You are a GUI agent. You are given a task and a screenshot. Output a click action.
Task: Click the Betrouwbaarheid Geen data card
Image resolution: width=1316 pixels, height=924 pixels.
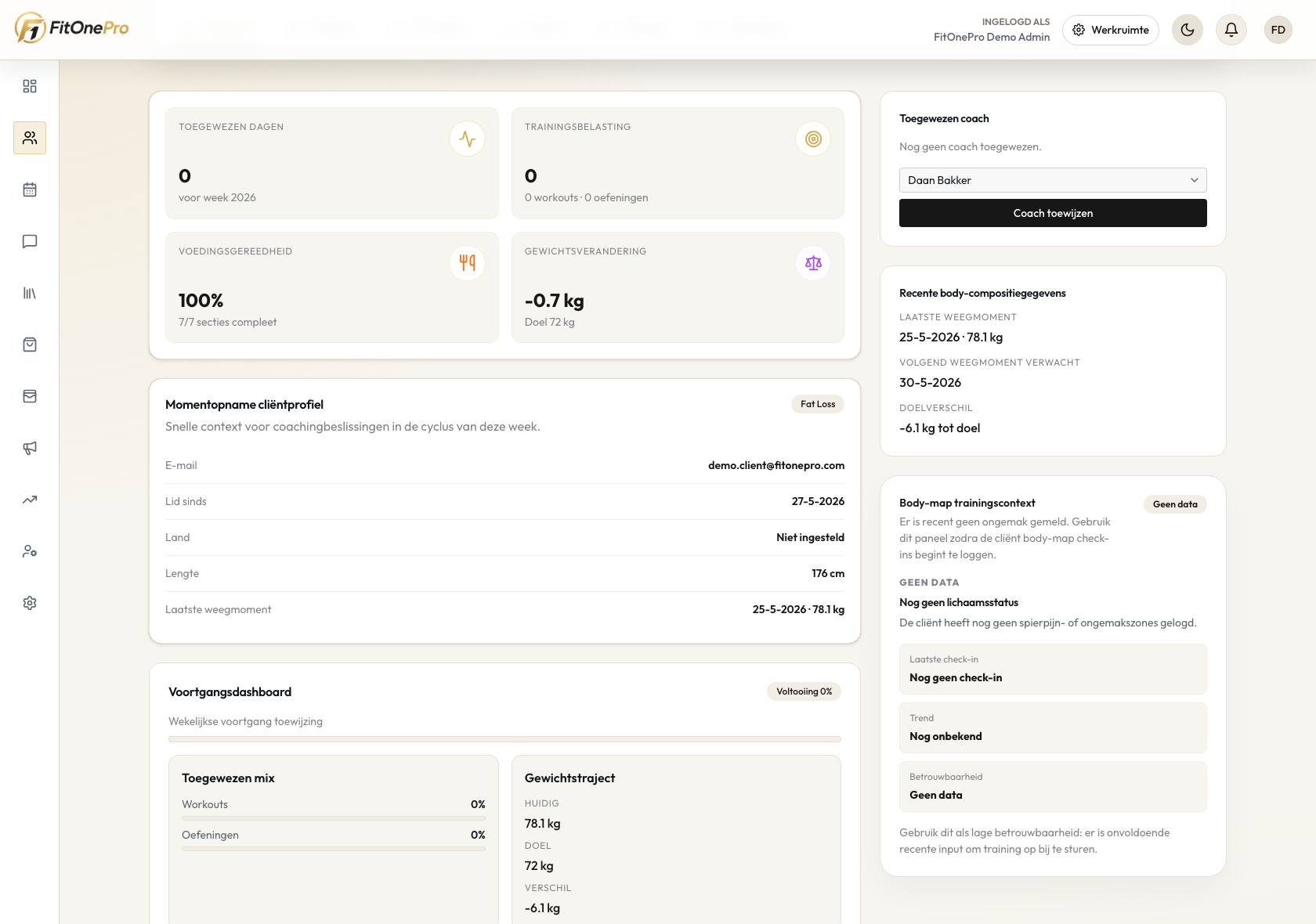coord(1053,786)
